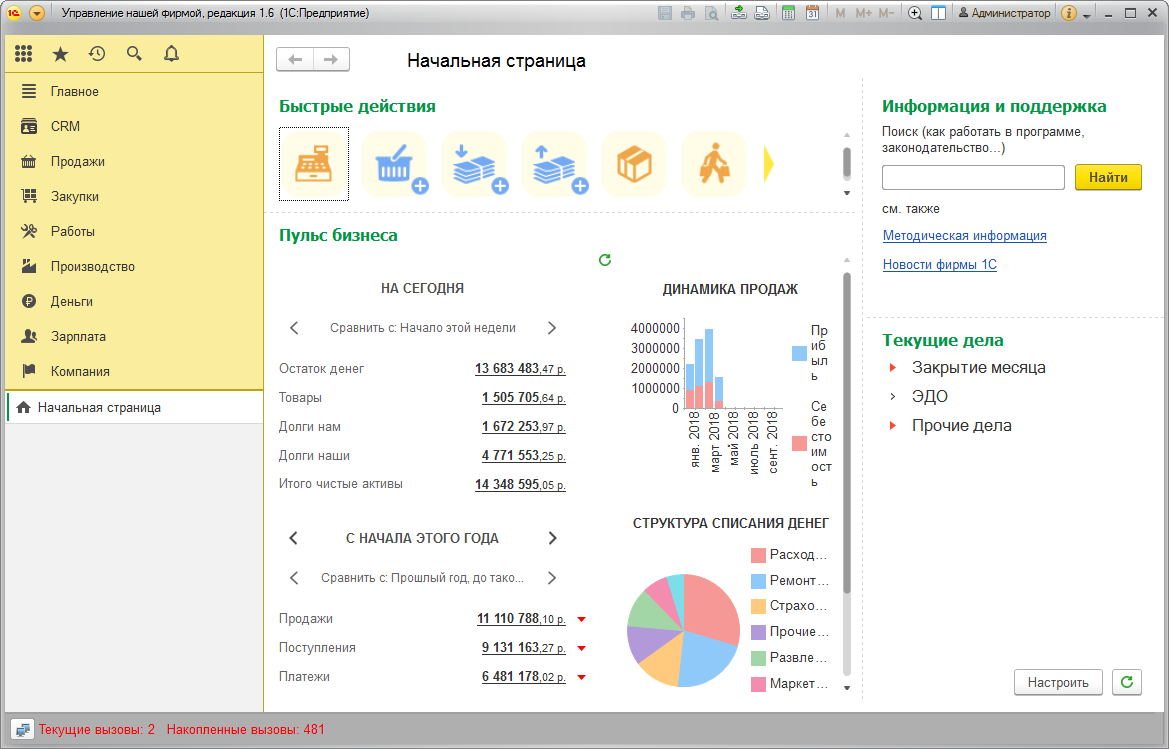Select the Начальная страница tab

point(134,408)
